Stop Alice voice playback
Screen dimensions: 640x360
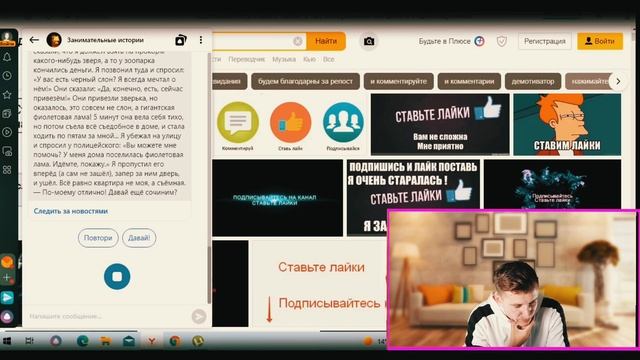[x=117, y=277]
